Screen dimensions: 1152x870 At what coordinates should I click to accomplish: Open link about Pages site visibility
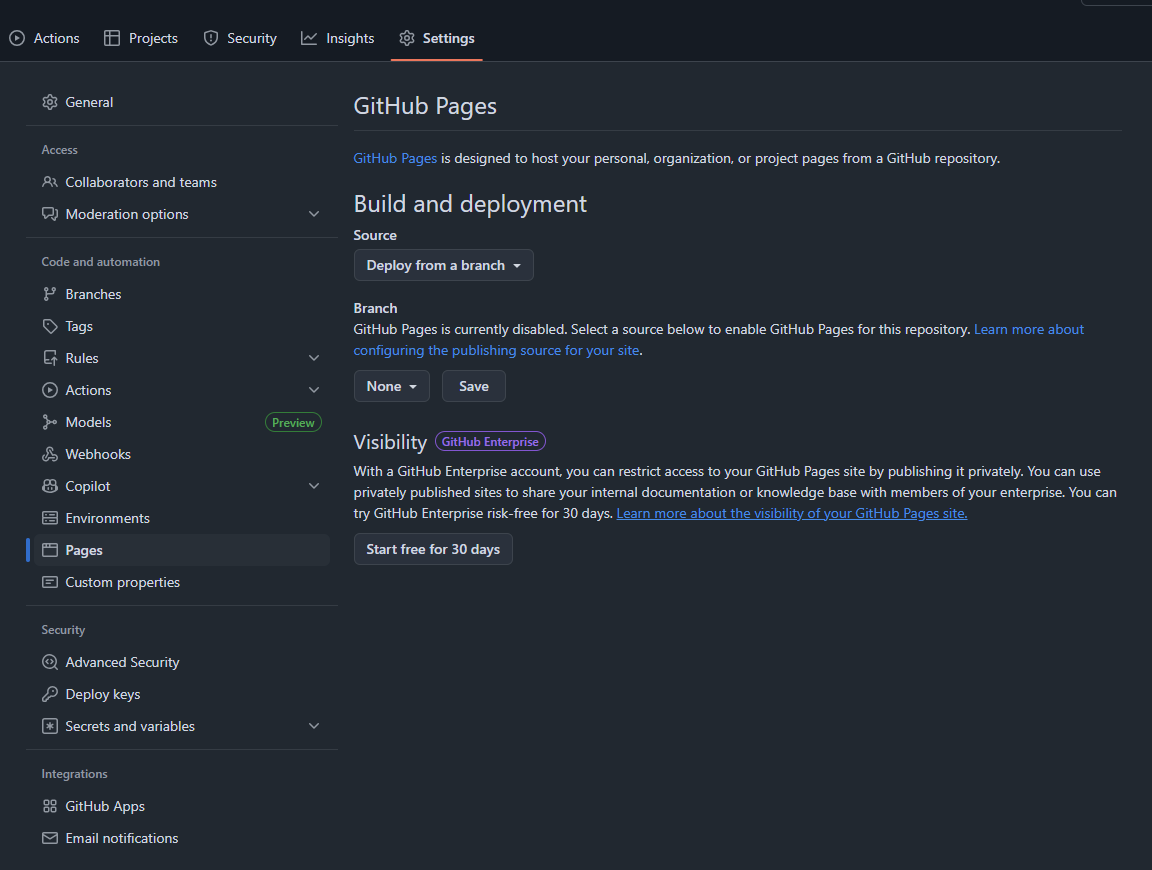(791, 513)
